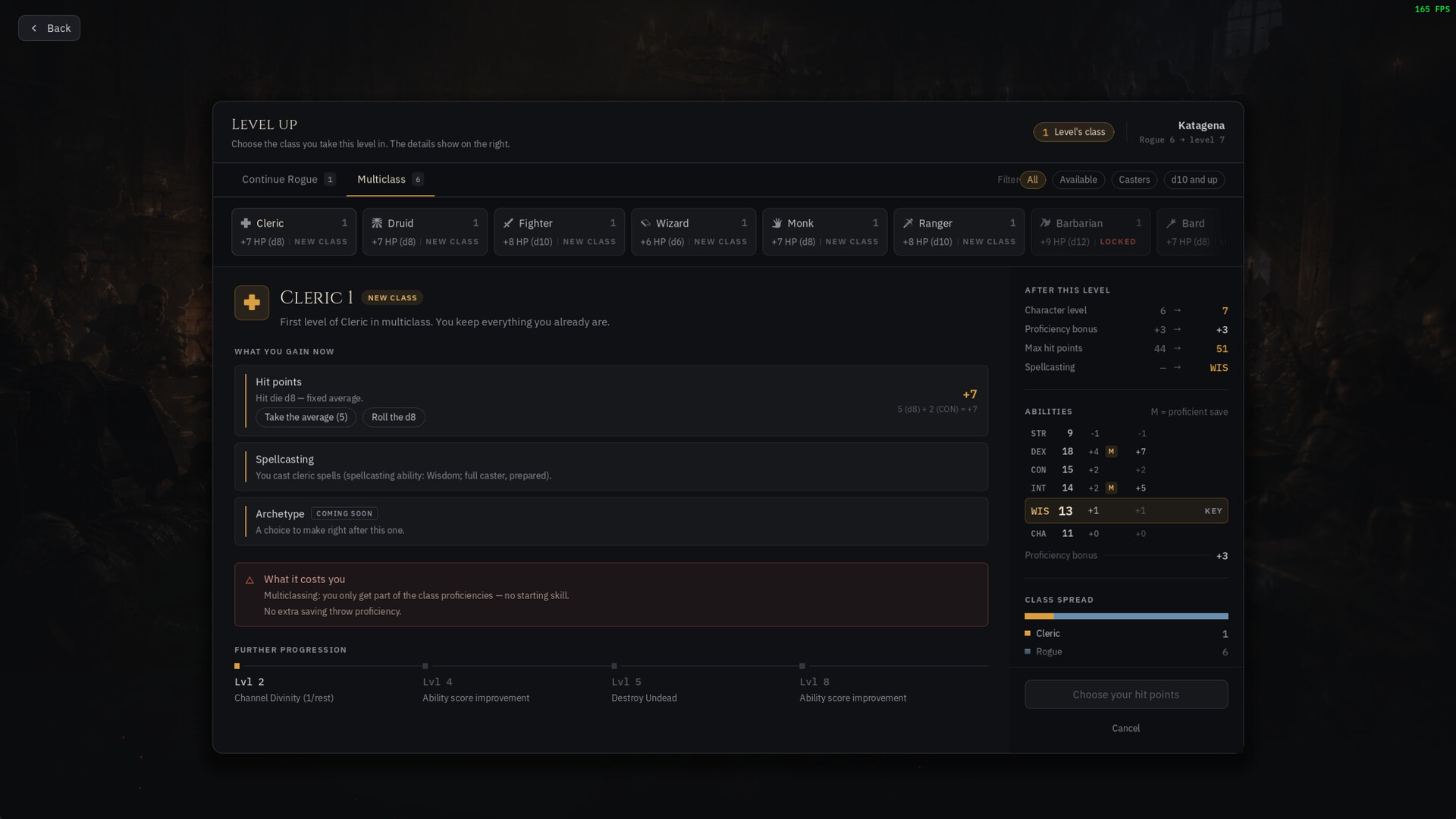Select the Ranger class card
The image size is (1456, 819).
(959, 231)
